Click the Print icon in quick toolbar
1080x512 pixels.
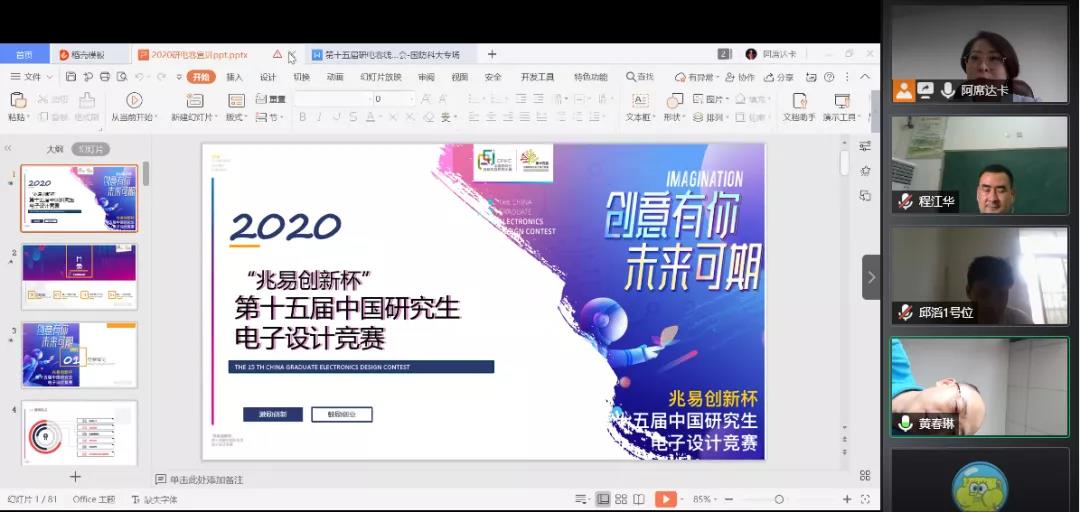(x=105, y=76)
